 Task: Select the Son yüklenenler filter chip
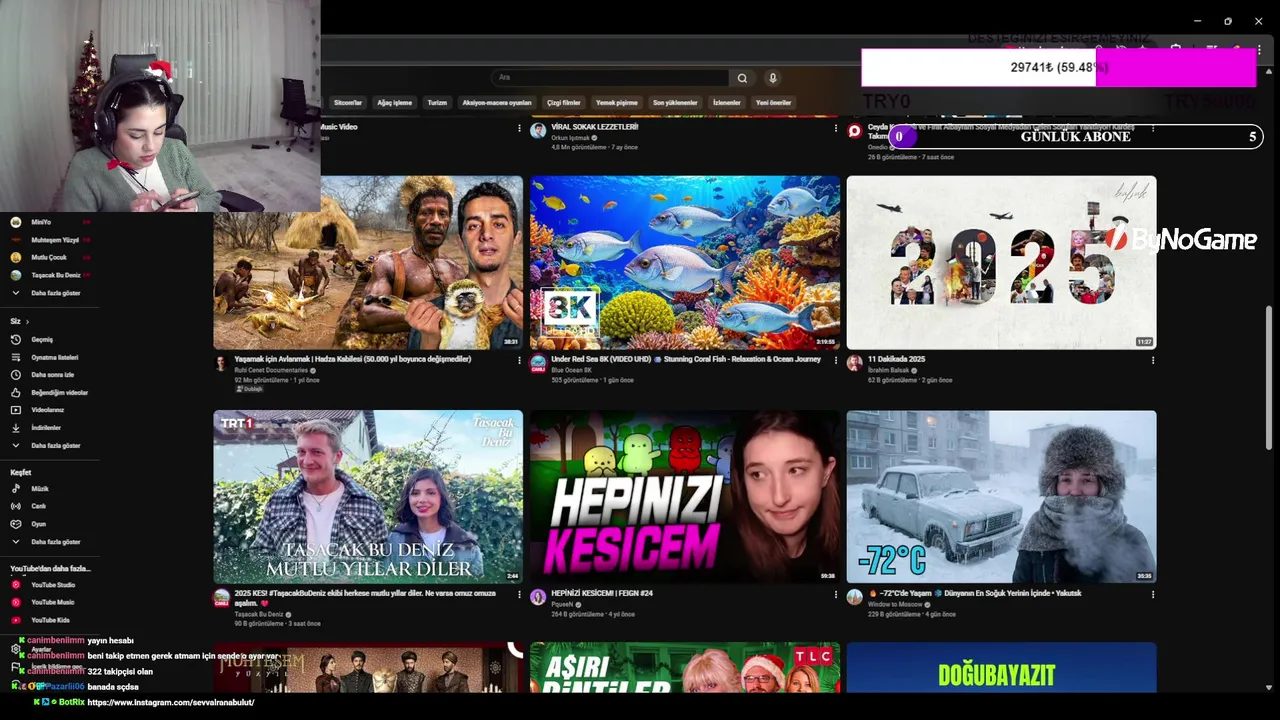point(675,103)
